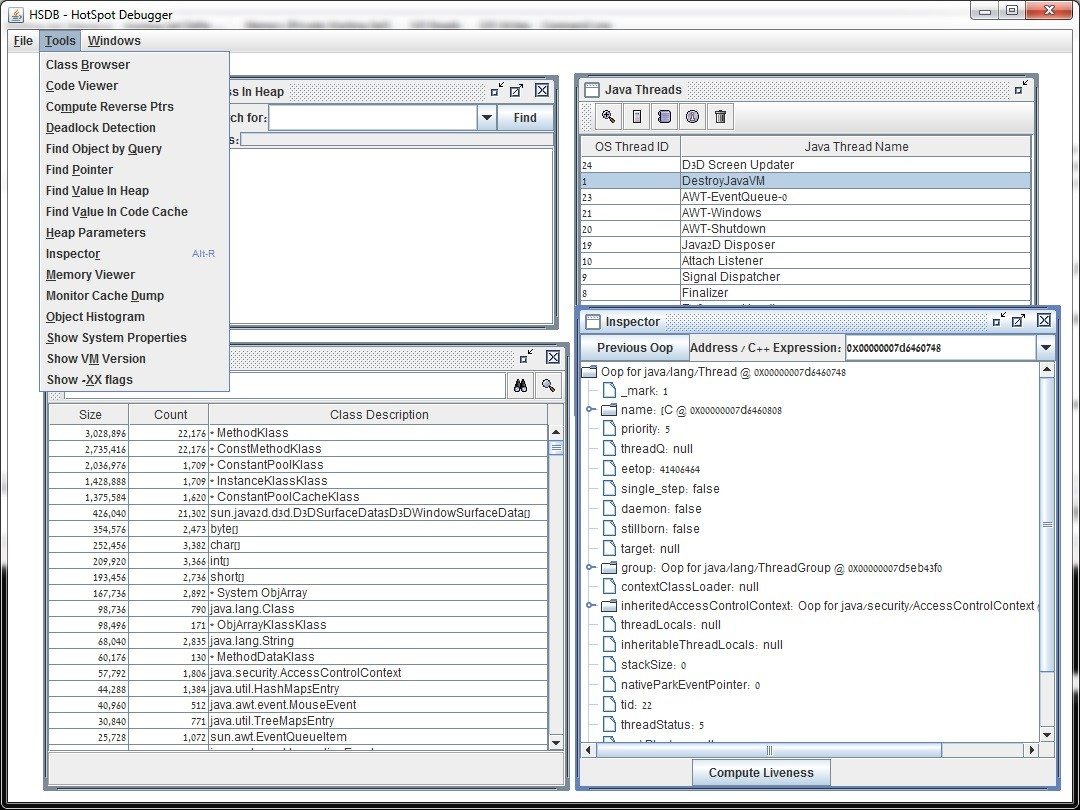Click the Compute Liveness button
1080x810 pixels.
click(x=761, y=773)
